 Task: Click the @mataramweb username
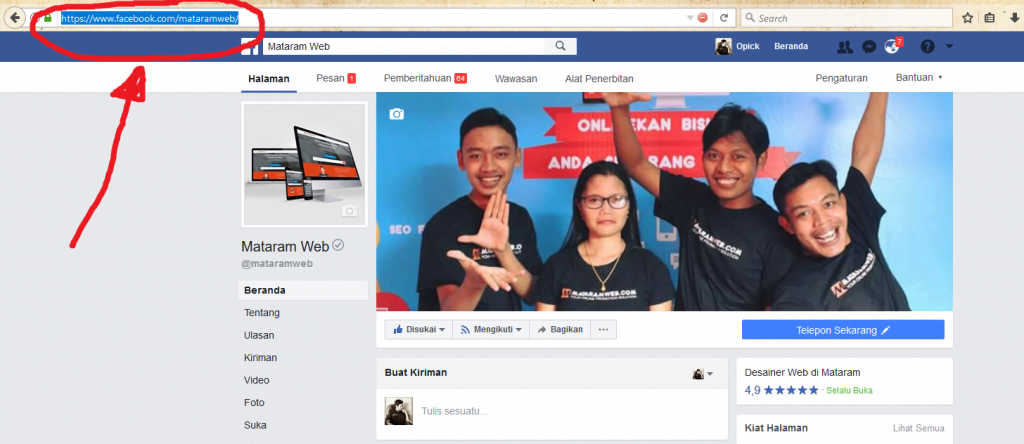pyautogui.click(x=278, y=264)
